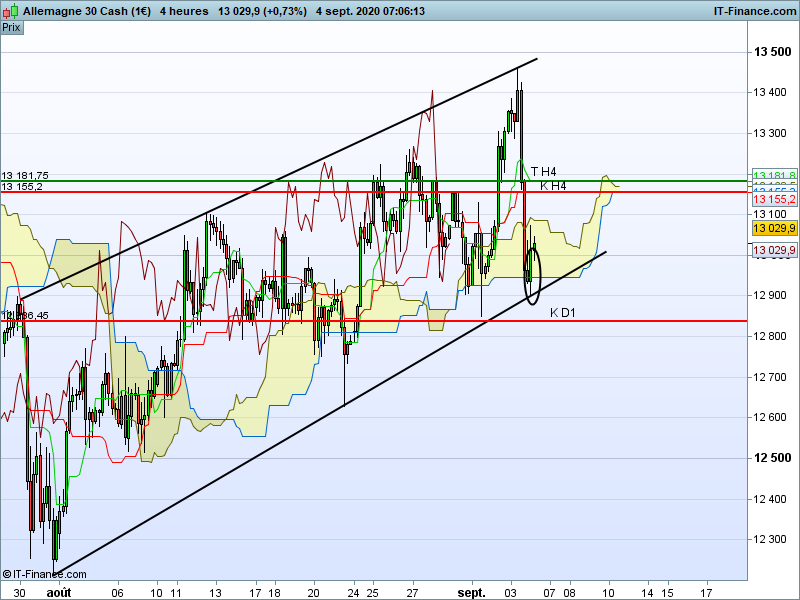Select the 13 155,2 left line label
This screenshot has width=800, height=600.
pos(22,186)
